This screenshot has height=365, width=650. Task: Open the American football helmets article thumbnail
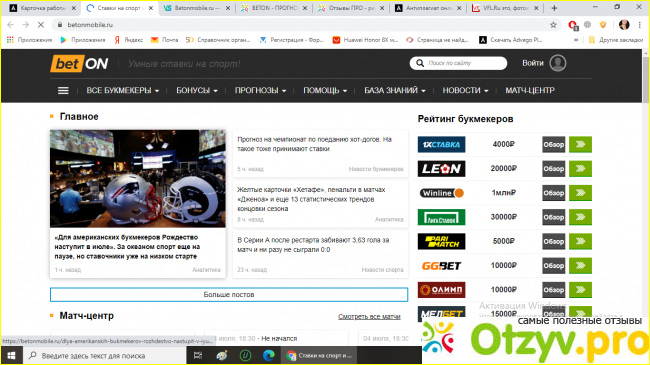click(x=138, y=179)
